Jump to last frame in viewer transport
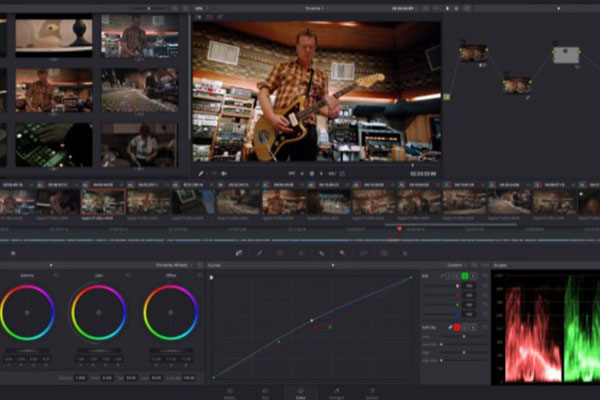The height and width of the screenshot is (400, 600). (x=332, y=173)
